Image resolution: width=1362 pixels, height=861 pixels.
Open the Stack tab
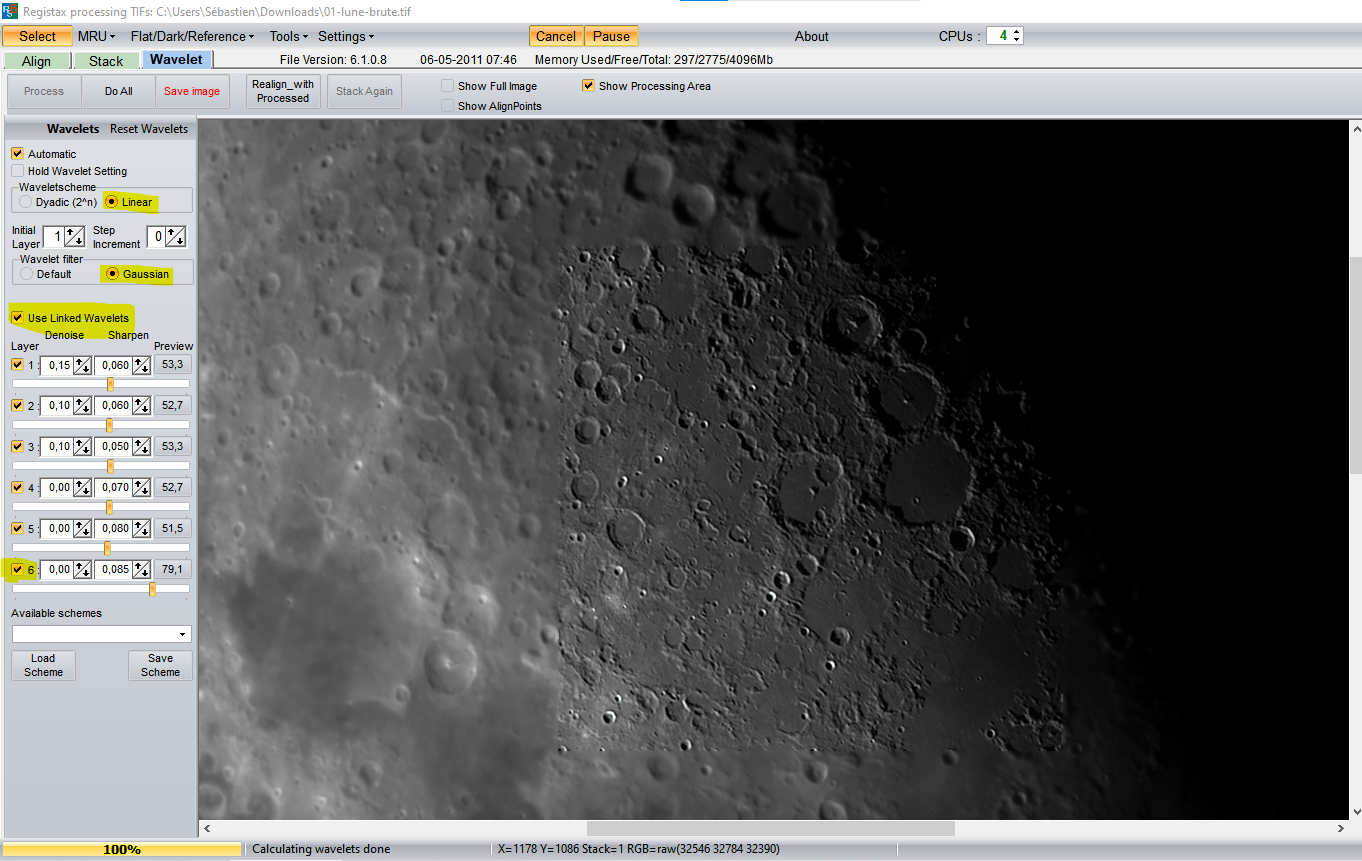106,61
